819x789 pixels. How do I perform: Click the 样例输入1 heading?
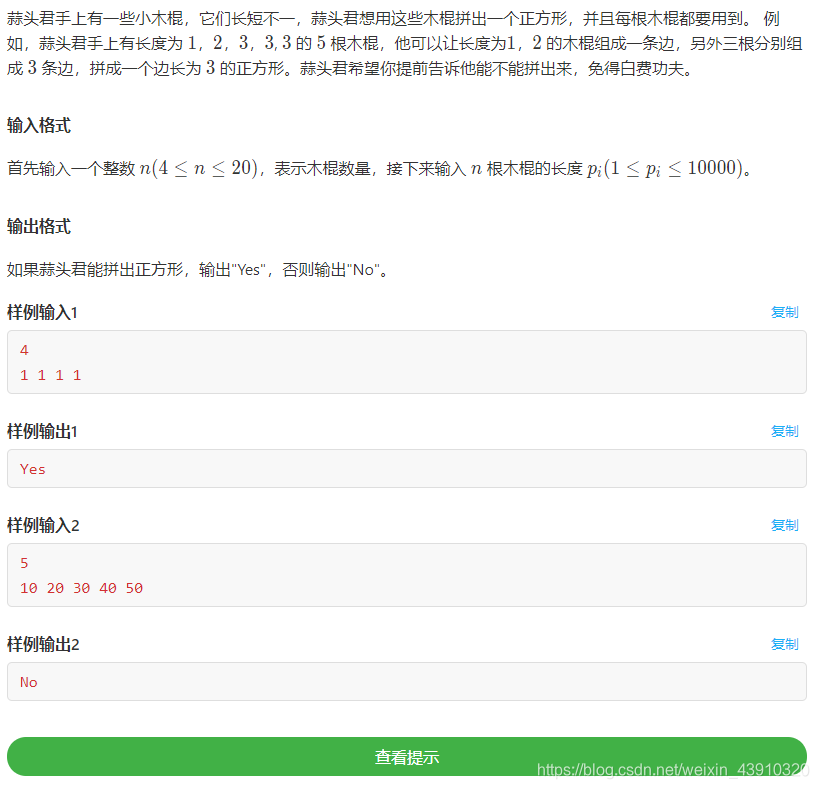42,312
